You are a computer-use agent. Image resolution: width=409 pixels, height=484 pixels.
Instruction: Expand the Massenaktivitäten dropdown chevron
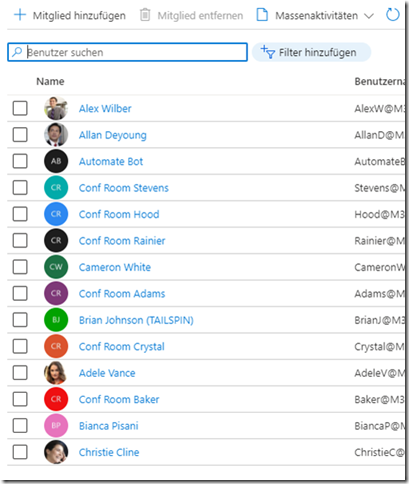click(x=369, y=16)
